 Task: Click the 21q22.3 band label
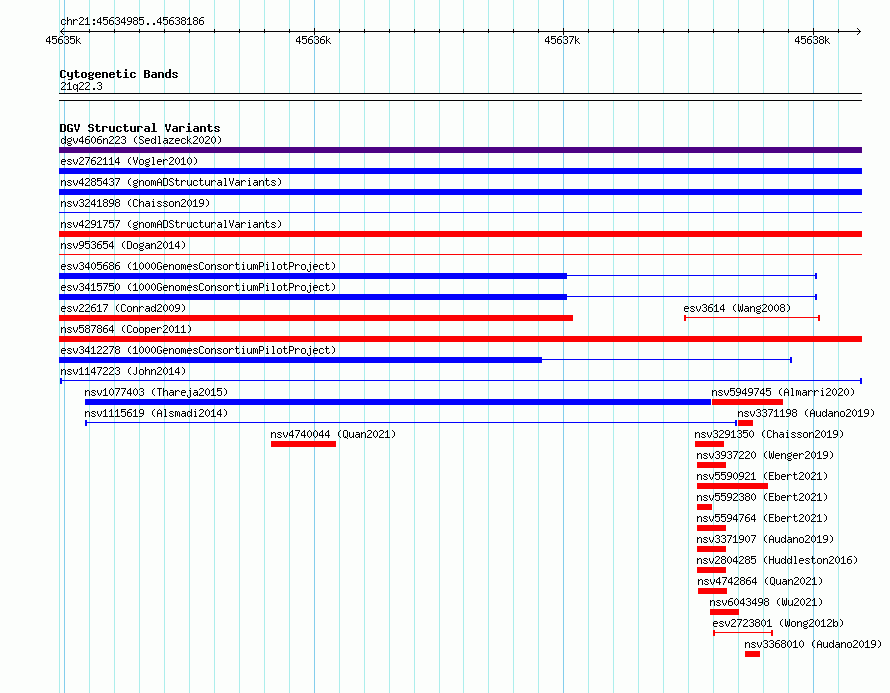[x=81, y=86]
